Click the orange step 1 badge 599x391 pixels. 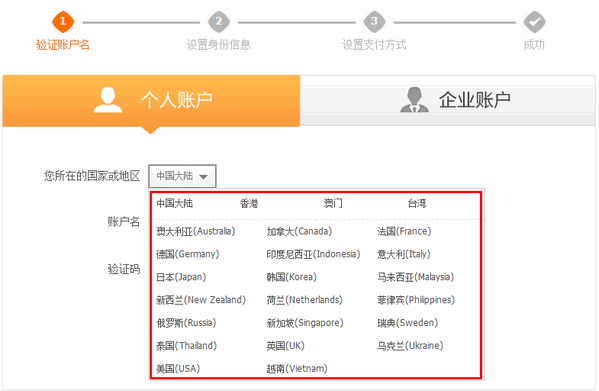(x=63, y=21)
